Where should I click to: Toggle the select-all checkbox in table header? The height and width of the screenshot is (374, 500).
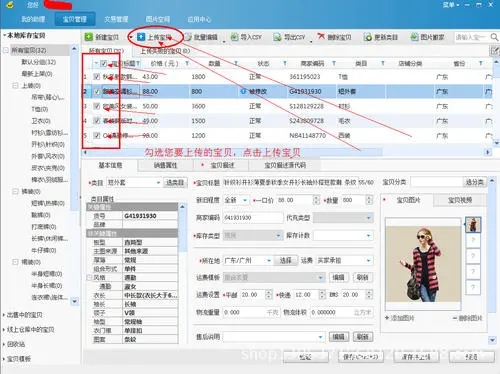coord(104,63)
